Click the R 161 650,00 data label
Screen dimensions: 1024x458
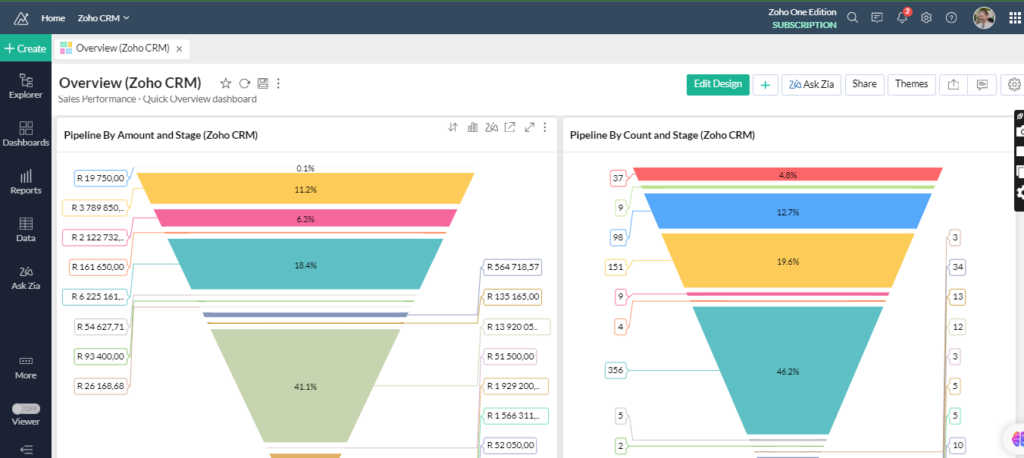click(x=100, y=267)
